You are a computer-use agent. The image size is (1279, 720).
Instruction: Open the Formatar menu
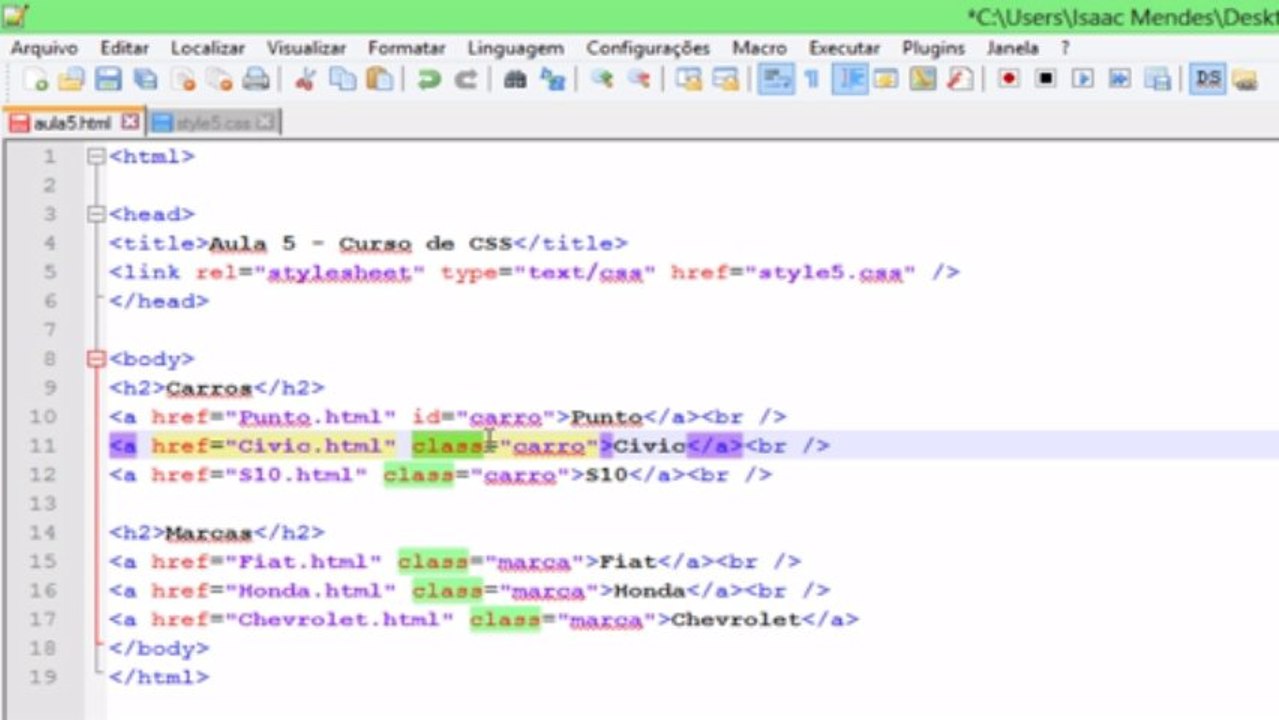coord(406,48)
